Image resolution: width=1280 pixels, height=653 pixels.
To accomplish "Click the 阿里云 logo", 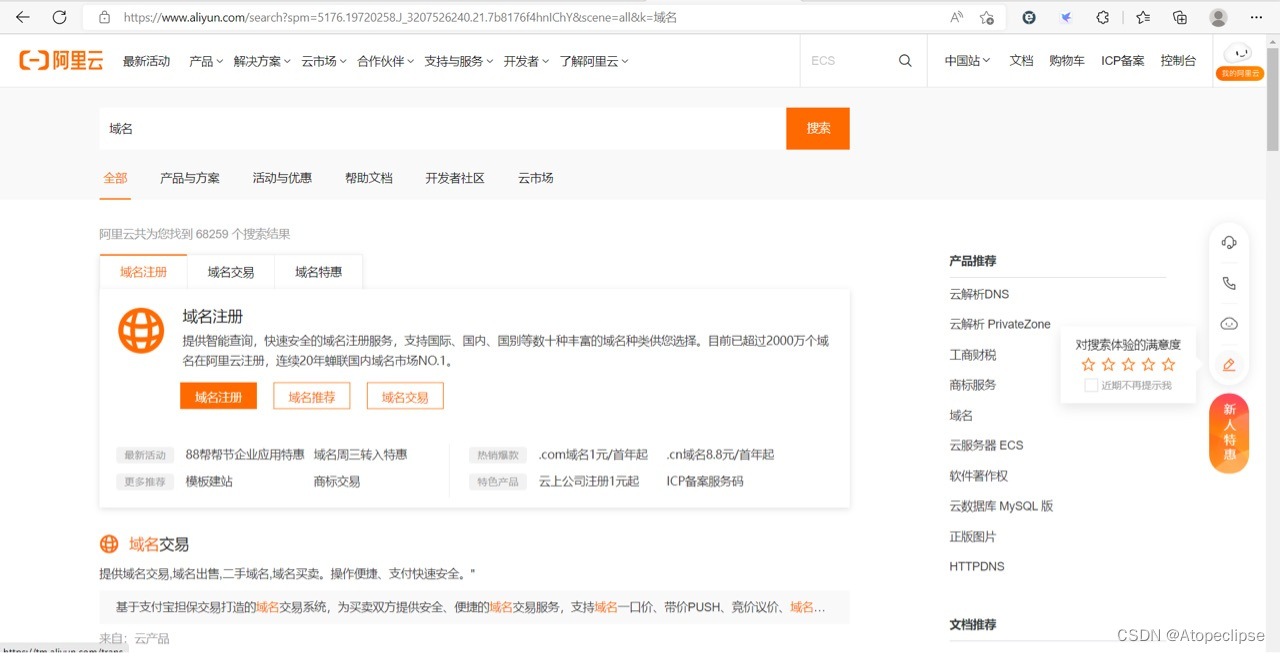I will (x=61, y=61).
